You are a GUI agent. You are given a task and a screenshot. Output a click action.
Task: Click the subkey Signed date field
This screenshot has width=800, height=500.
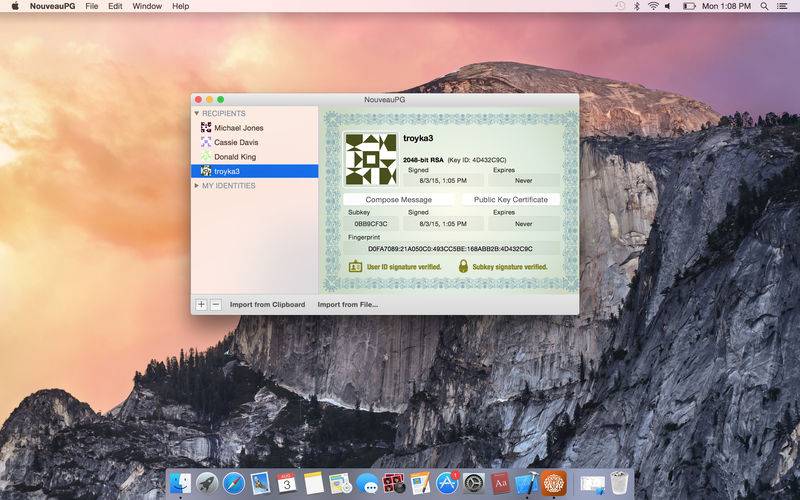pyautogui.click(x=443, y=223)
